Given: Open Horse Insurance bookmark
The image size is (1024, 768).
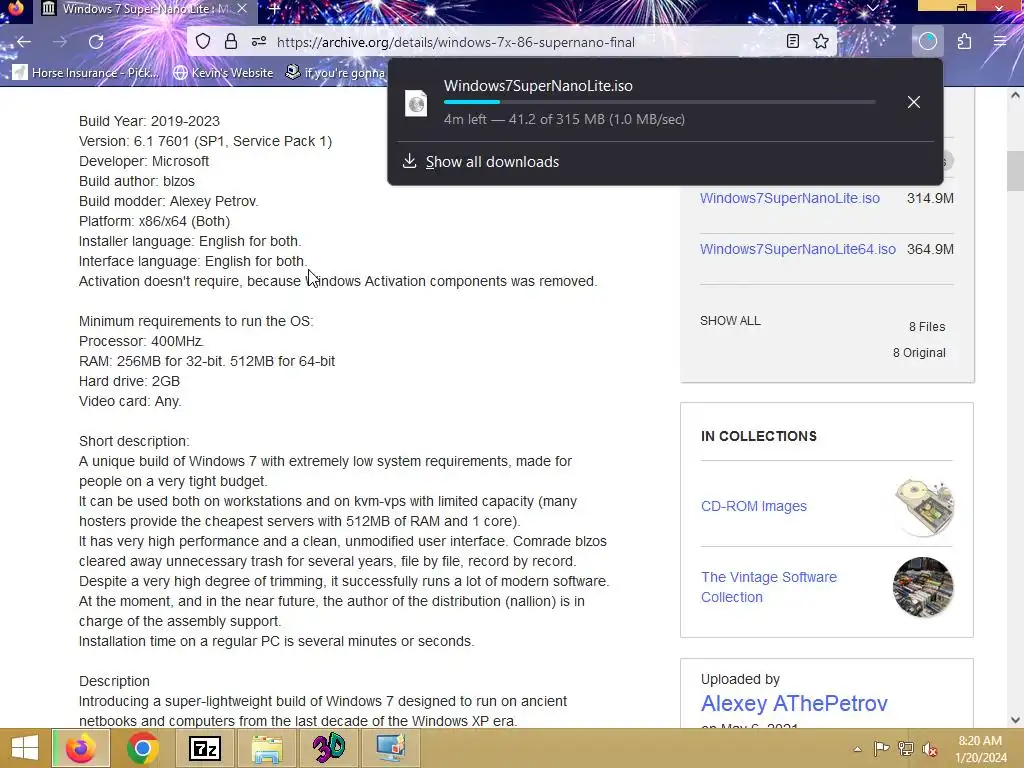Looking at the screenshot, I should 86,72.
